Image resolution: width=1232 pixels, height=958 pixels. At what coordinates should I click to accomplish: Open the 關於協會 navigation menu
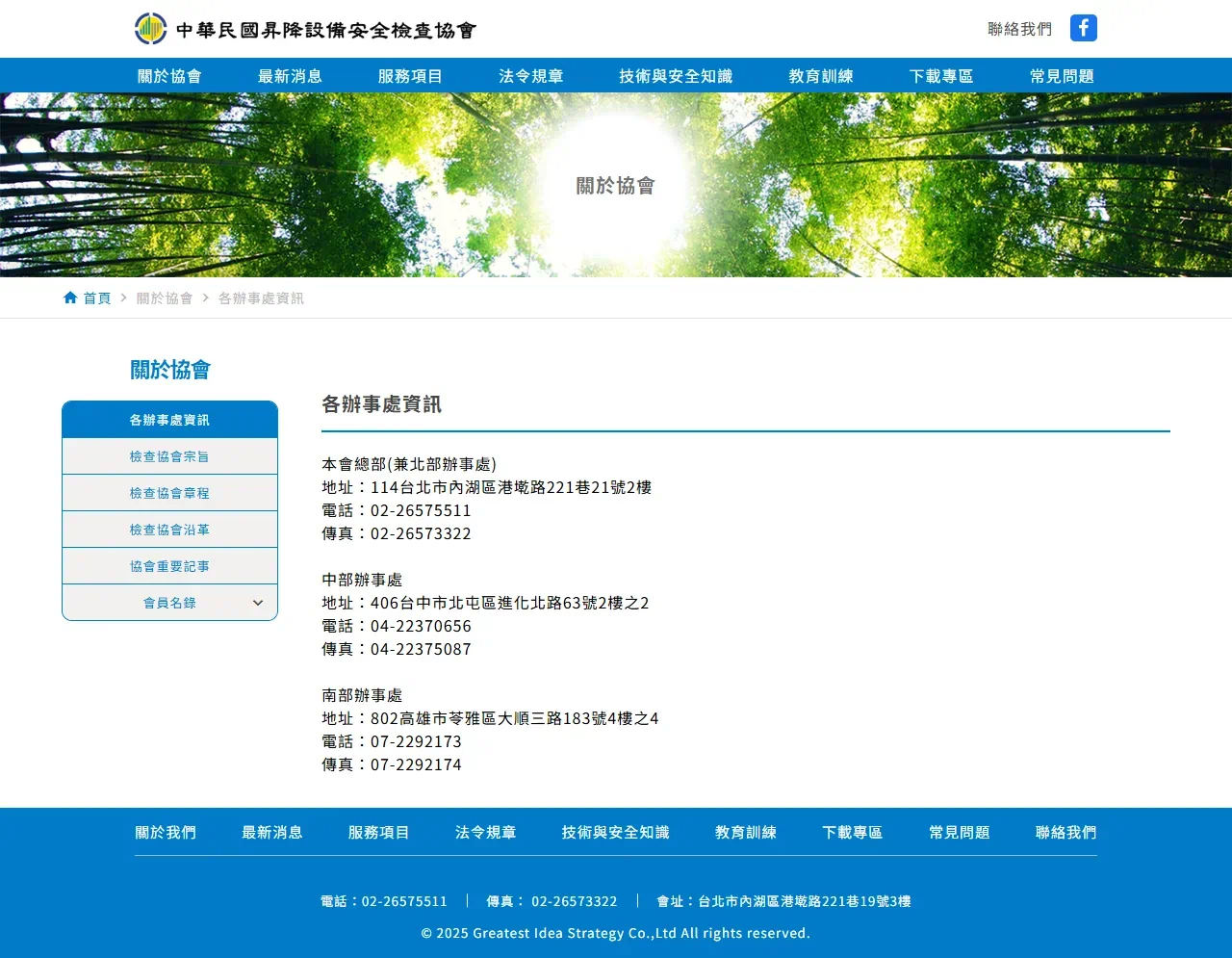click(171, 75)
